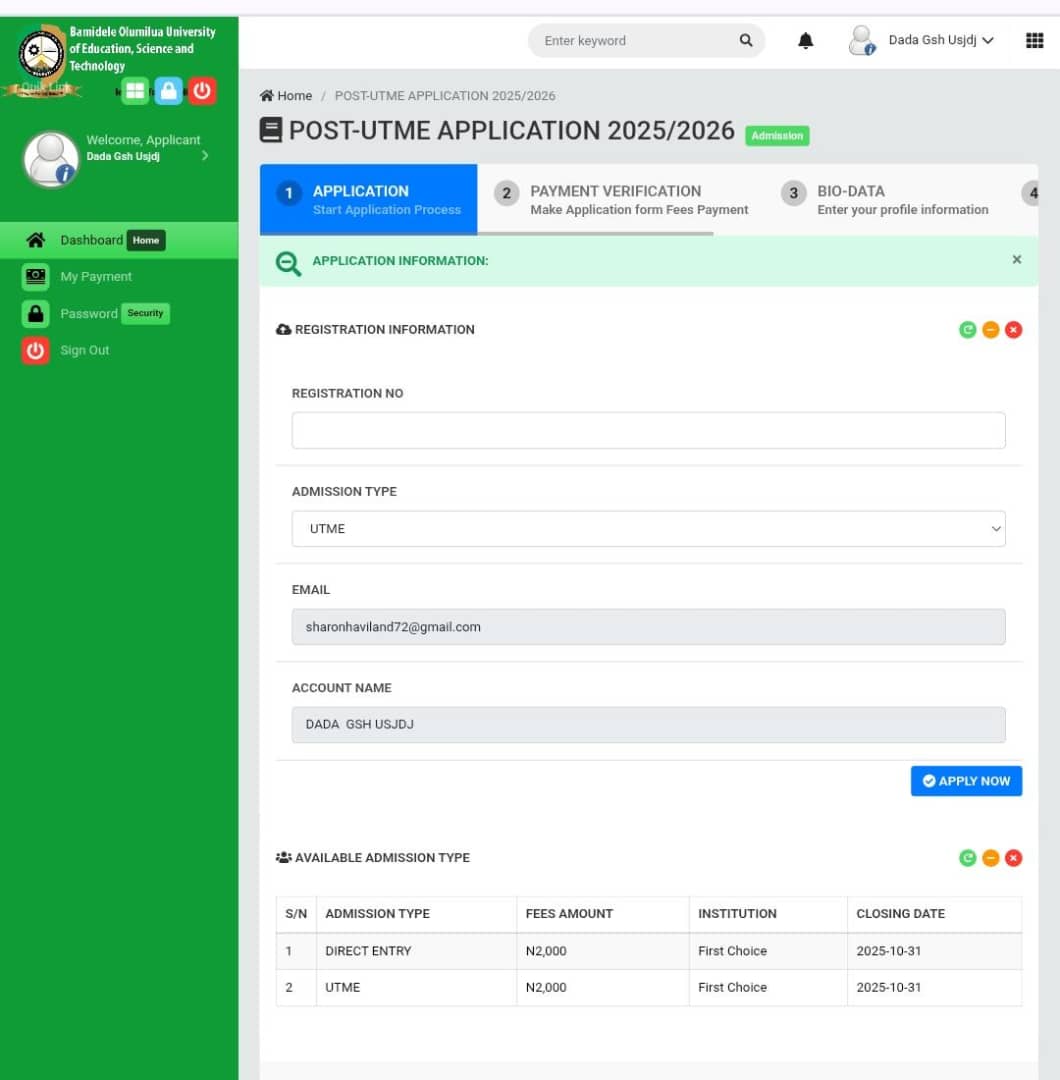This screenshot has width=1060, height=1080.
Task: Click the green refresh icon in Registration Information
Action: (x=967, y=329)
